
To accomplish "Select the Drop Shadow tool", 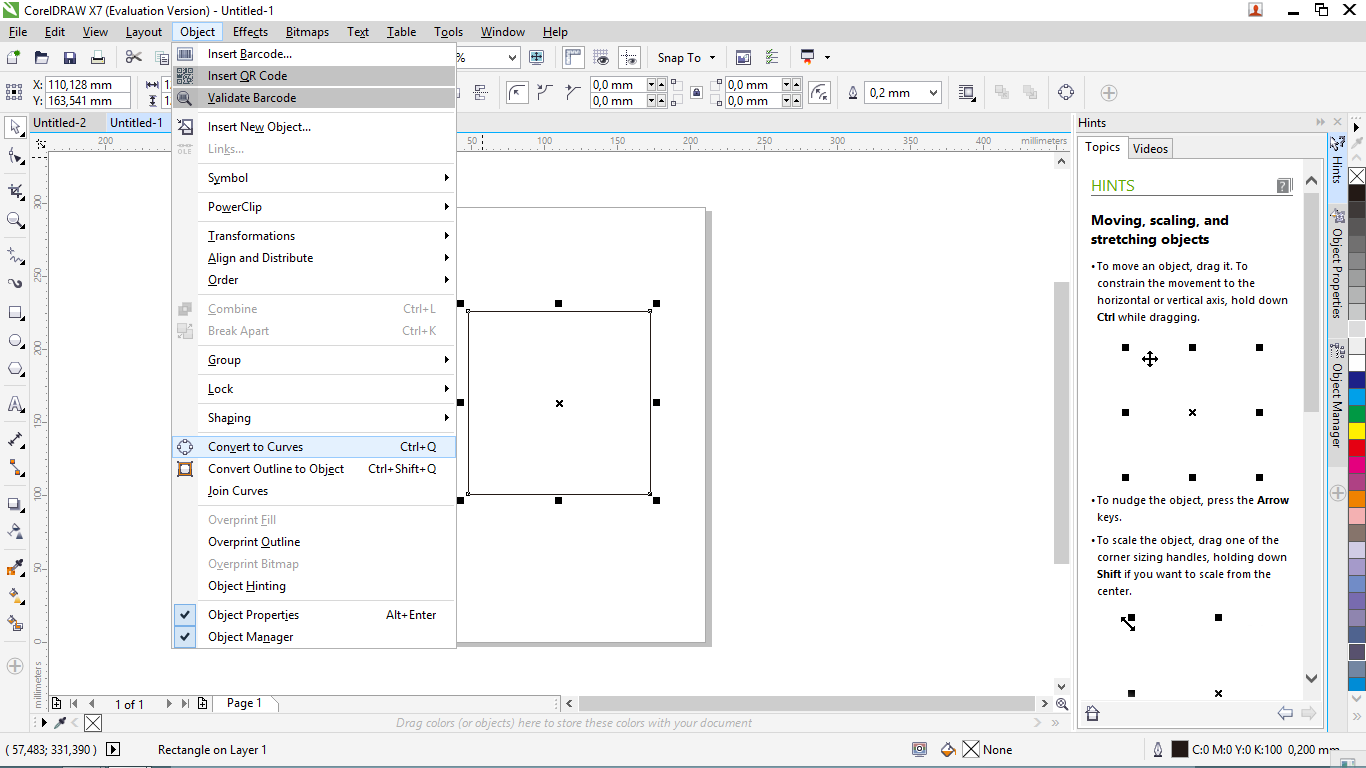I will click(15, 504).
